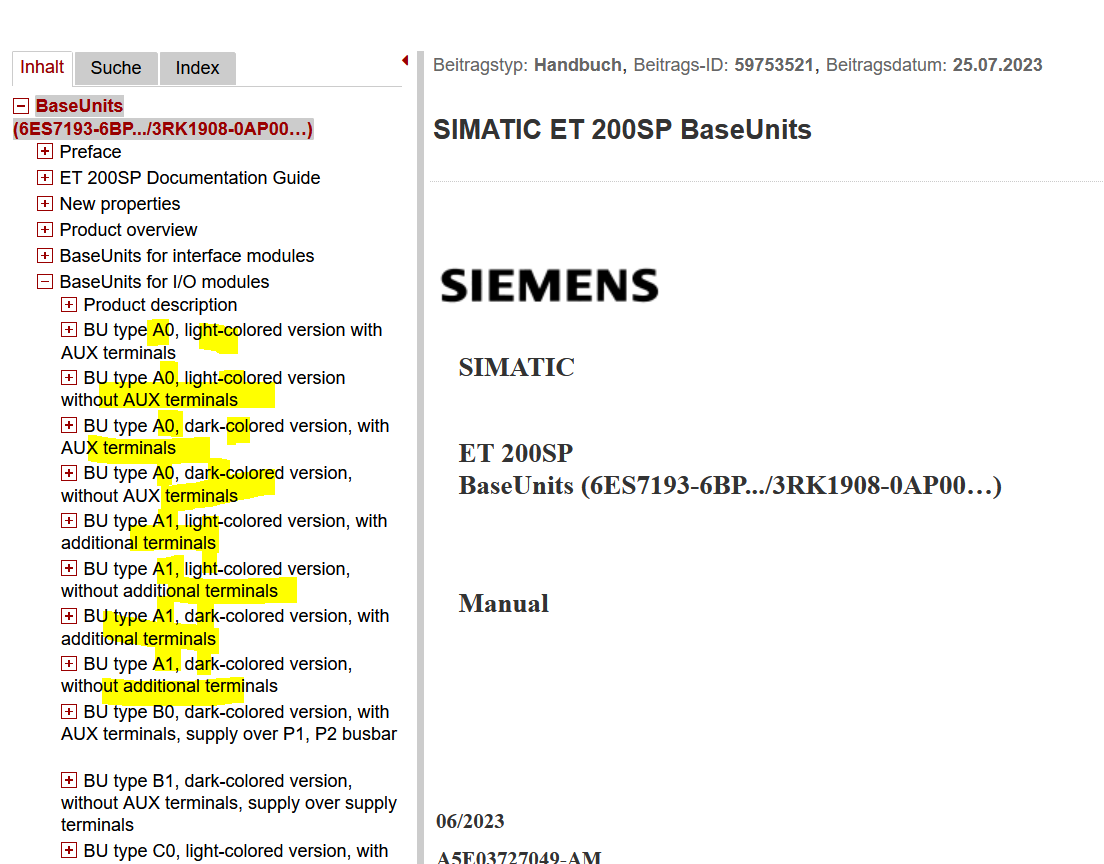
Task: Collapse the navigation panel with the red arrow
Action: pos(405,61)
